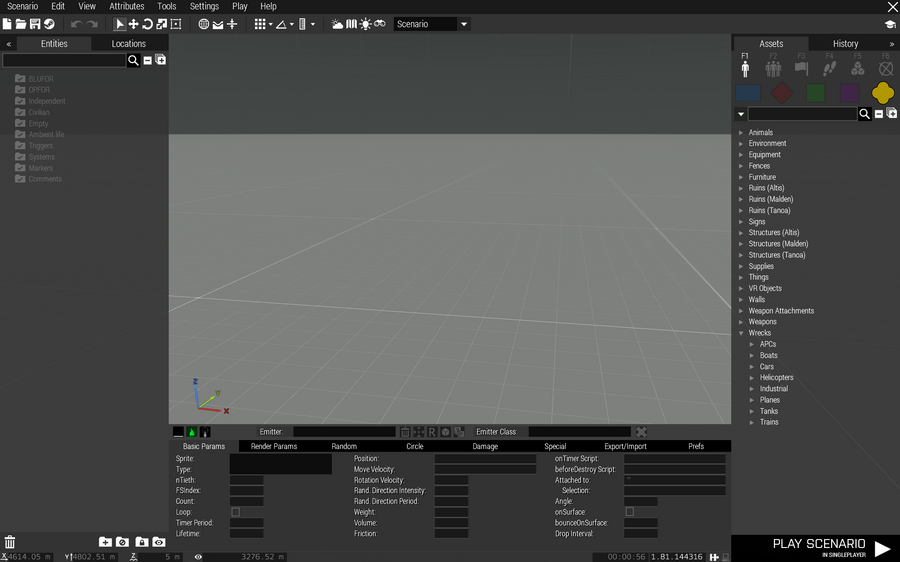
Task: Collapse all in the Assets tree
Action: tap(879, 114)
